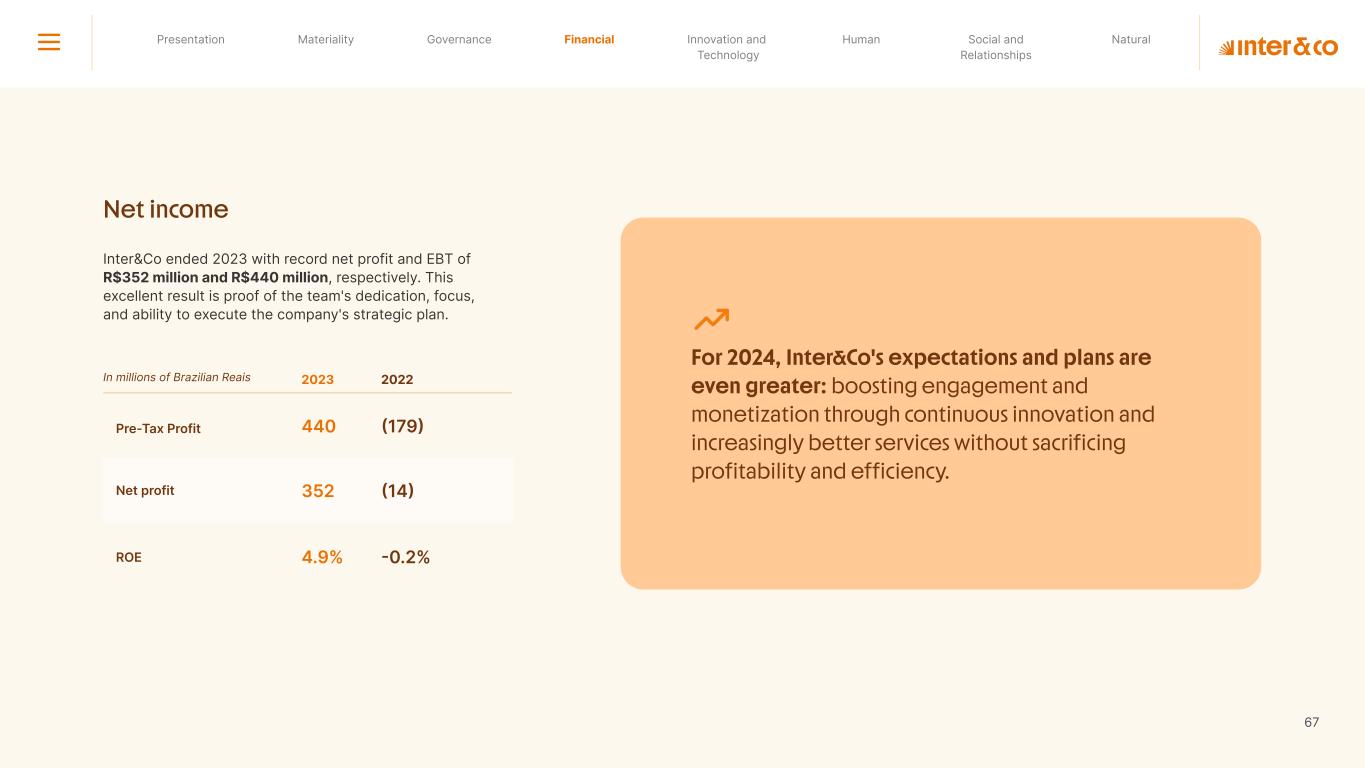Screen dimensions: 1365x768
Task: Click the Net income heading
Action: pyautogui.click(x=166, y=210)
